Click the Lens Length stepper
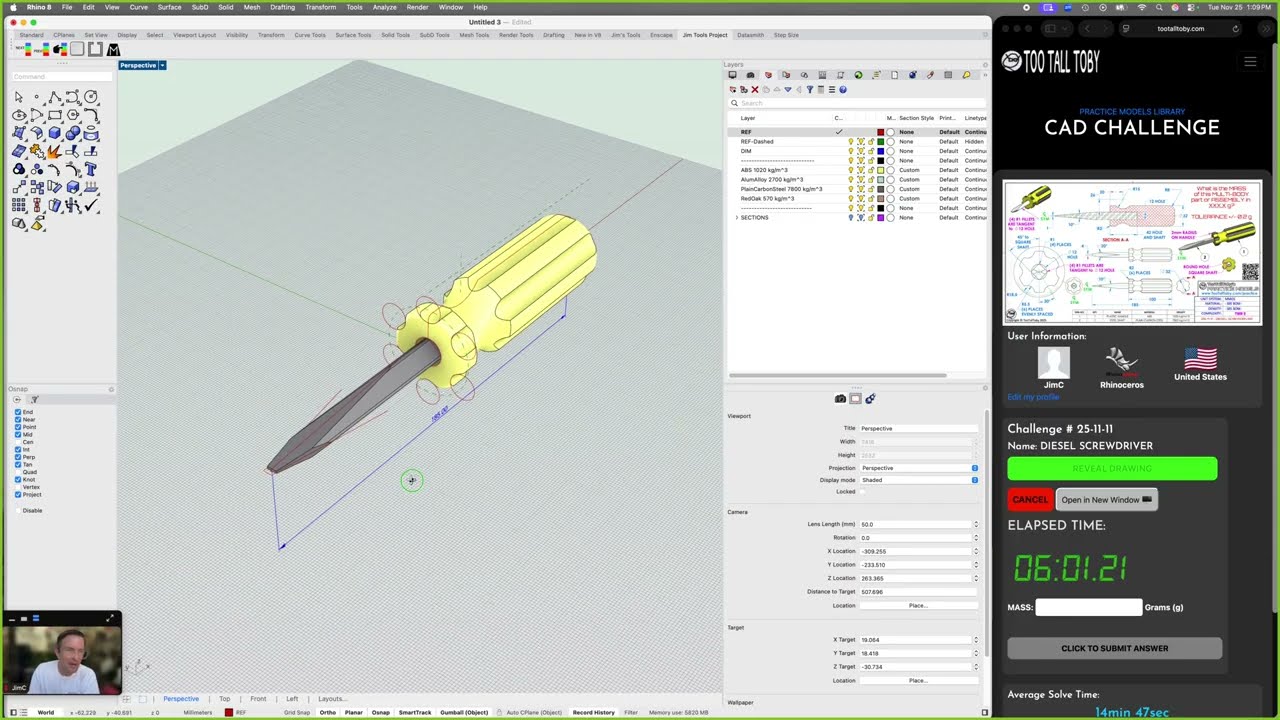The height and width of the screenshot is (720, 1280). point(976,524)
